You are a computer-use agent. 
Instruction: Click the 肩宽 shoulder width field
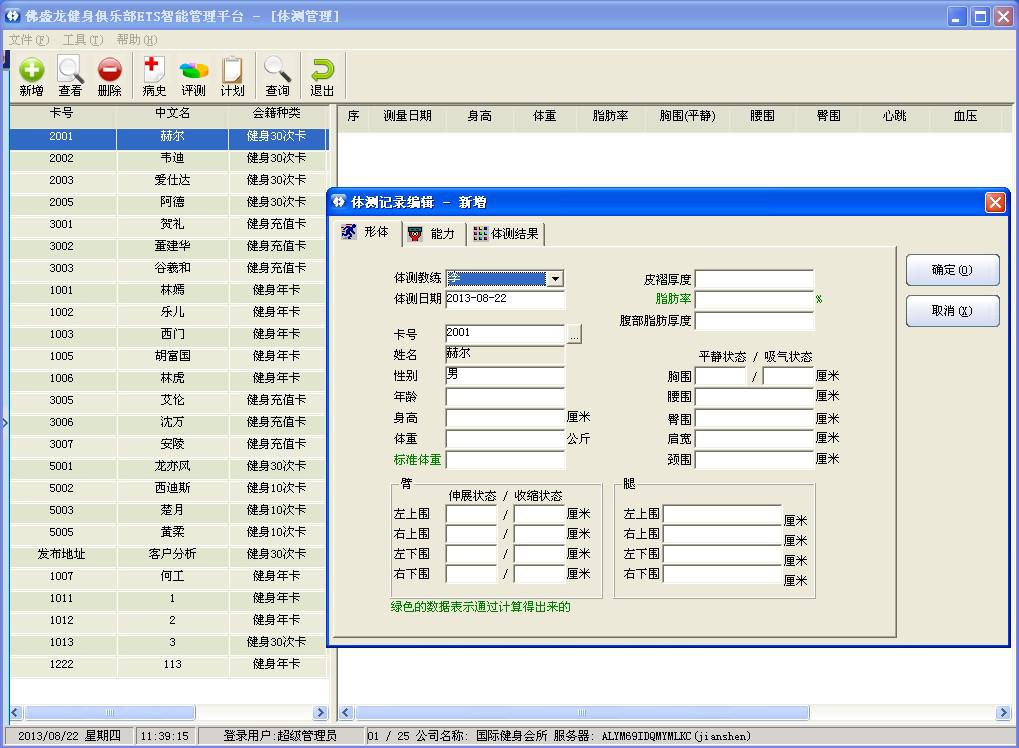(x=755, y=439)
